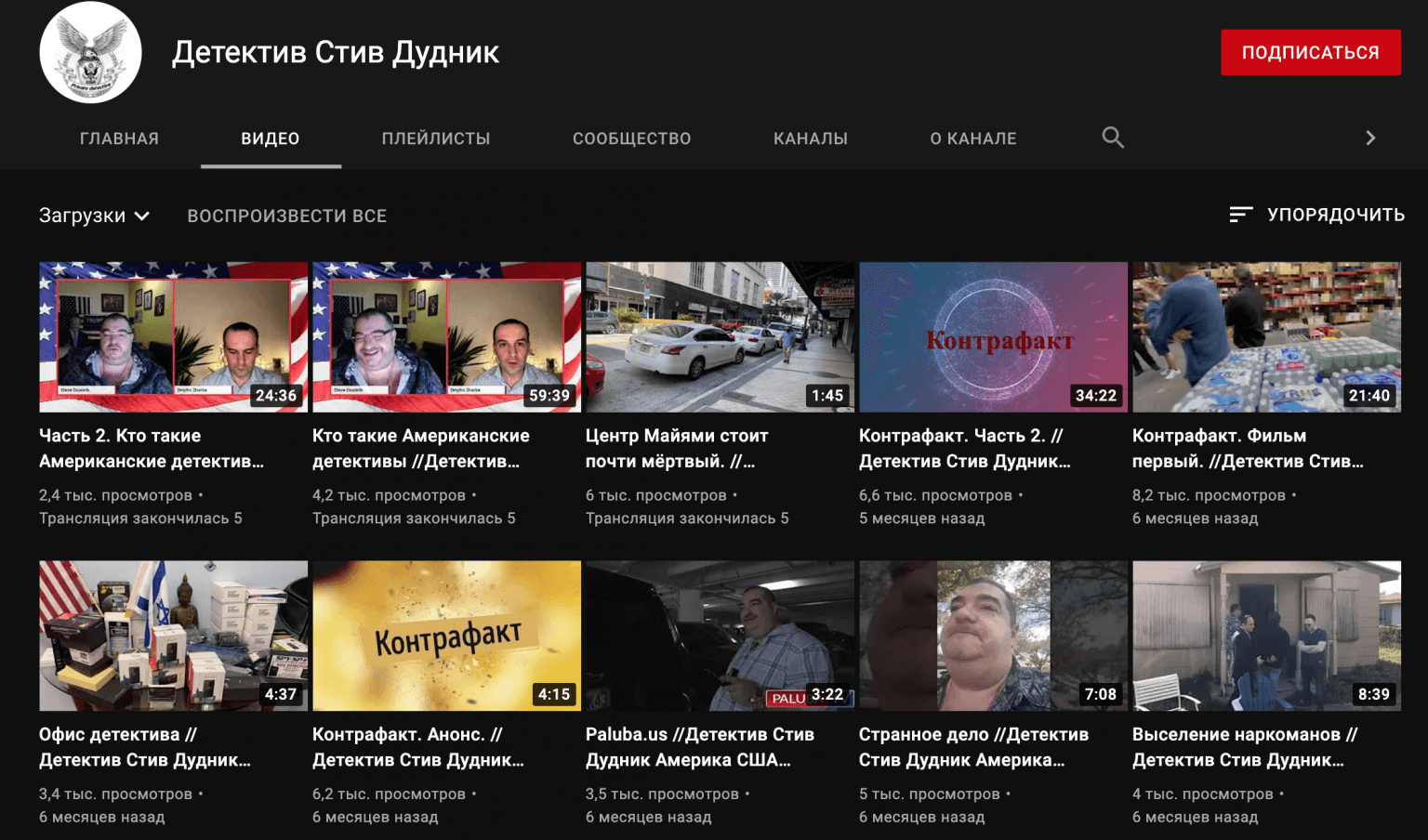
Task: Go to the СООБЩЕСТВО tab
Action: coord(631,138)
